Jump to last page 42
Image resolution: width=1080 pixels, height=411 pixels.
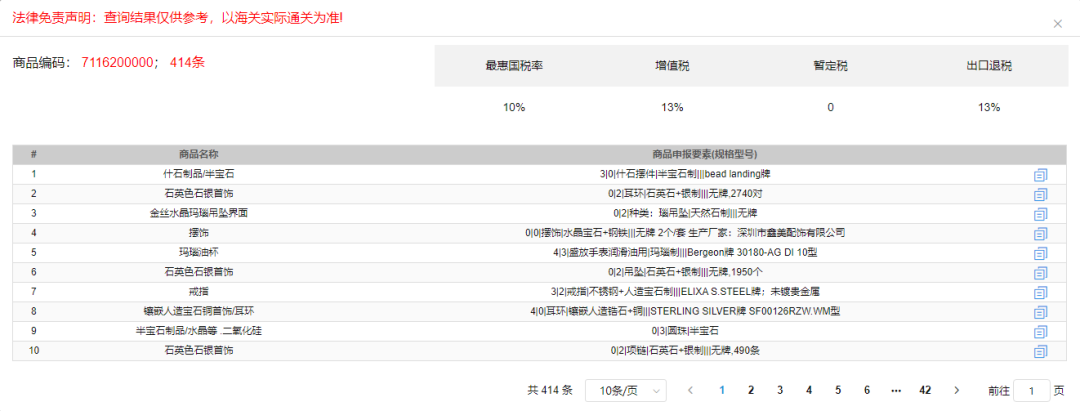pyautogui.click(x=925, y=390)
